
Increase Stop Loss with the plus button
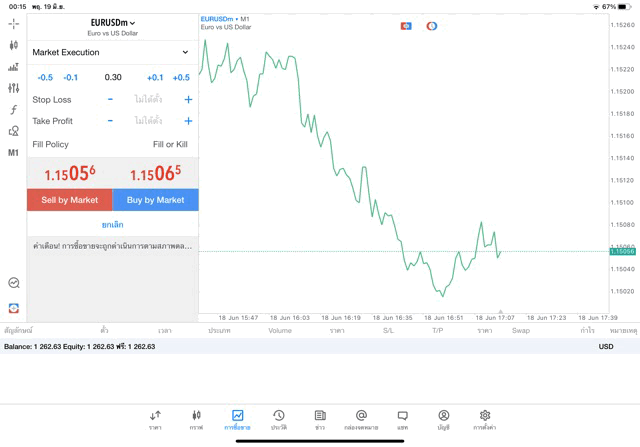pos(188,100)
